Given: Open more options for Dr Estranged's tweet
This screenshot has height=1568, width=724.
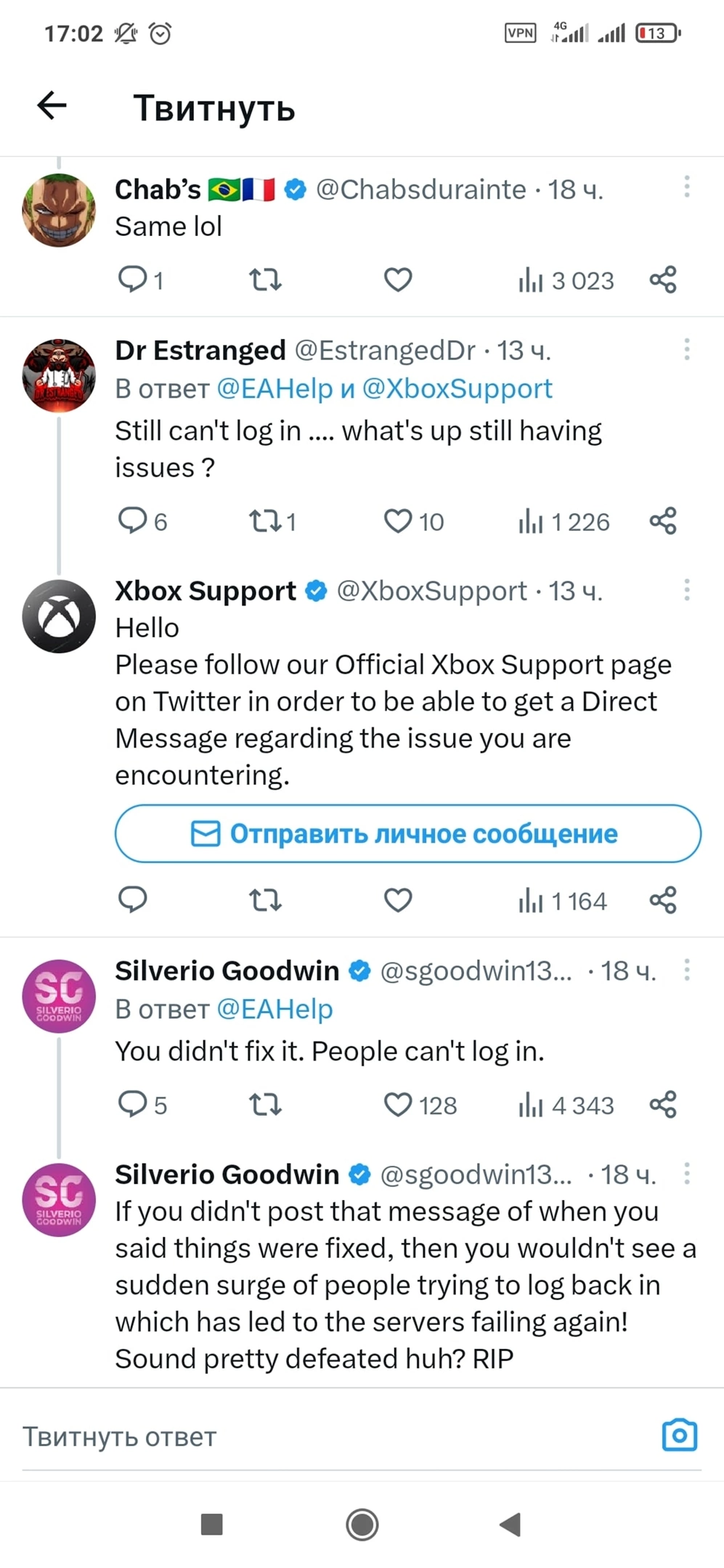Looking at the screenshot, I should point(686,349).
